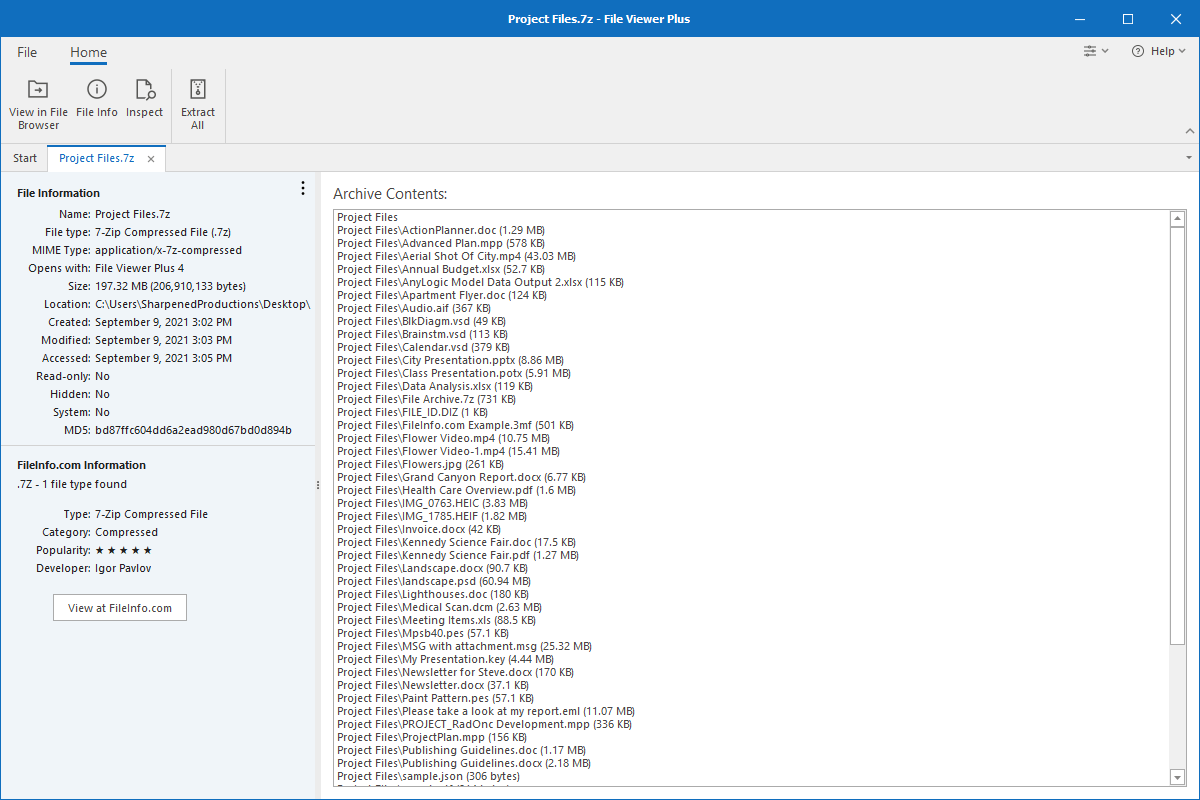Open the view options sliders icon

coord(1090,50)
